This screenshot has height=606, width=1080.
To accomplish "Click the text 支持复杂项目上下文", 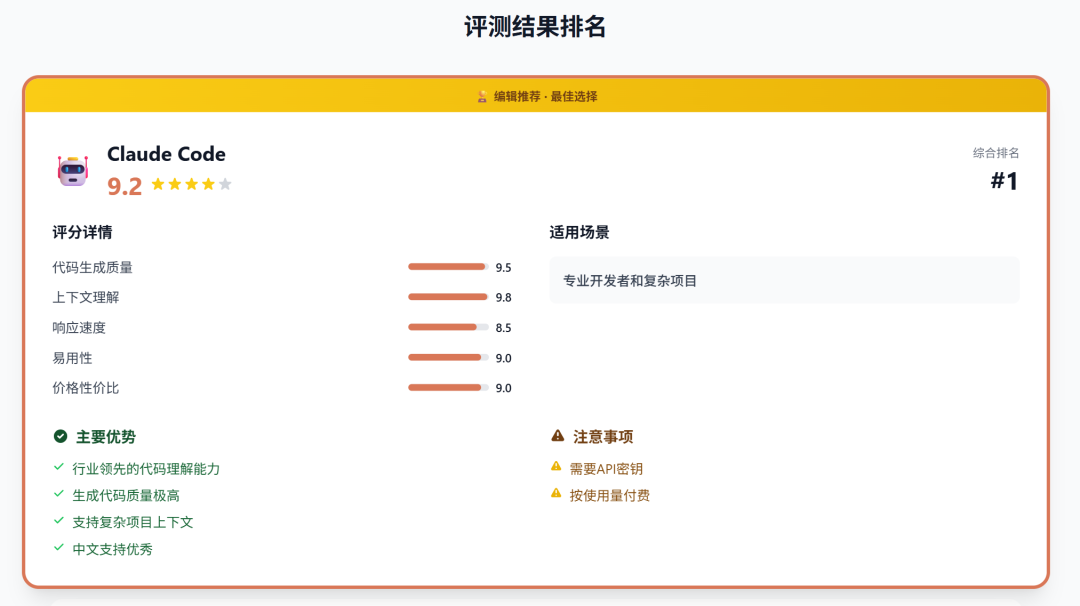I will [x=133, y=523].
